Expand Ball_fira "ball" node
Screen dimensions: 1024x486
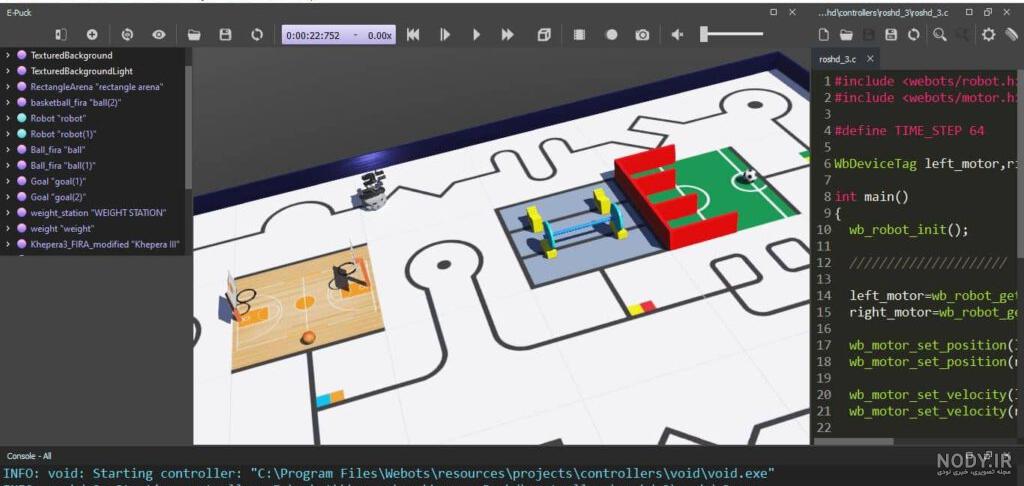point(7,150)
